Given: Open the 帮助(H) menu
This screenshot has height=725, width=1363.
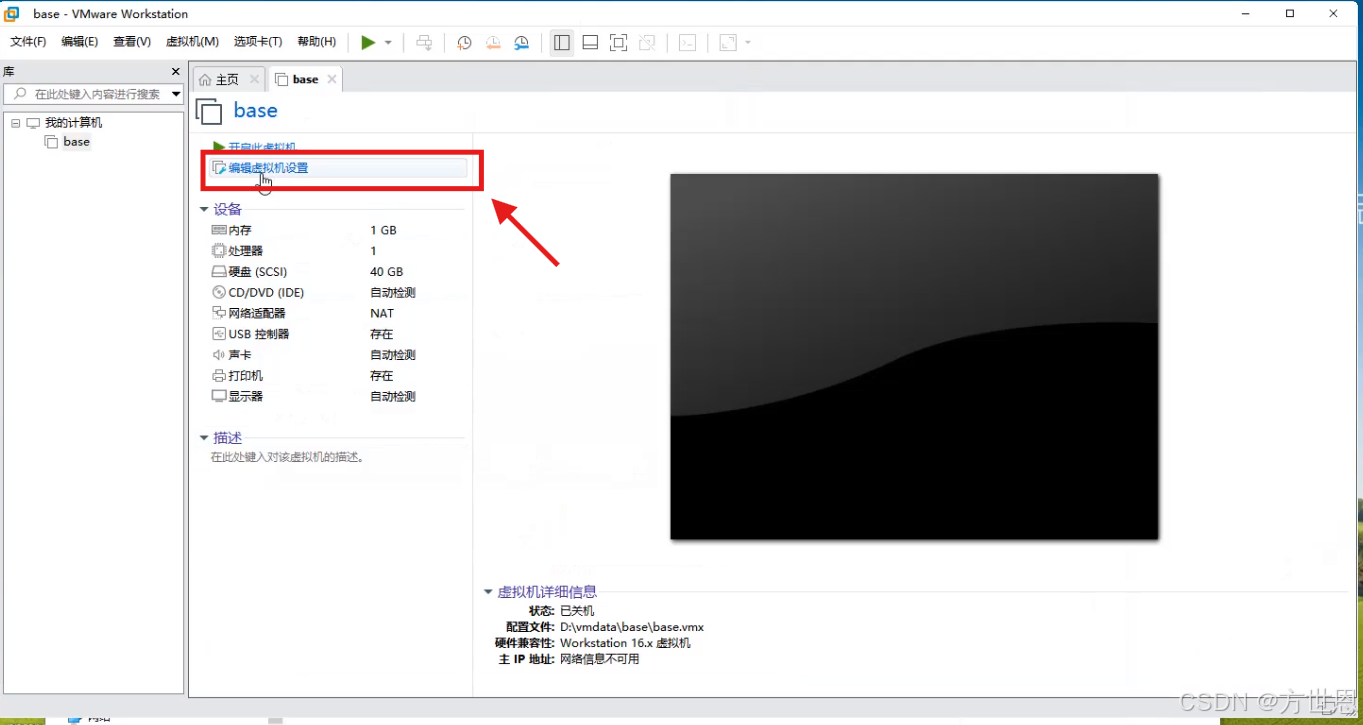Looking at the screenshot, I should coord(317,42).
